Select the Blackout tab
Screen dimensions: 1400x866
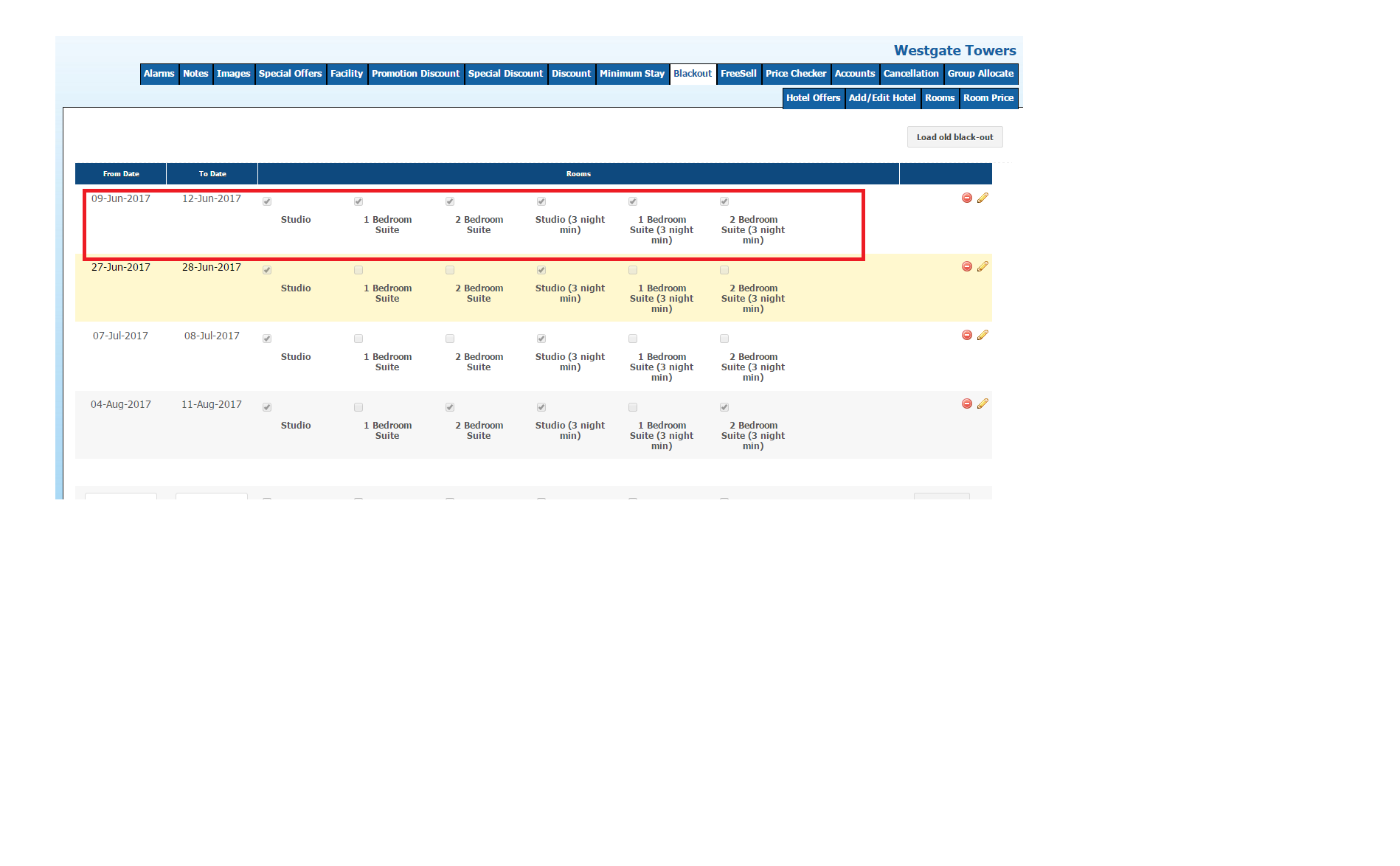(693, 74)
